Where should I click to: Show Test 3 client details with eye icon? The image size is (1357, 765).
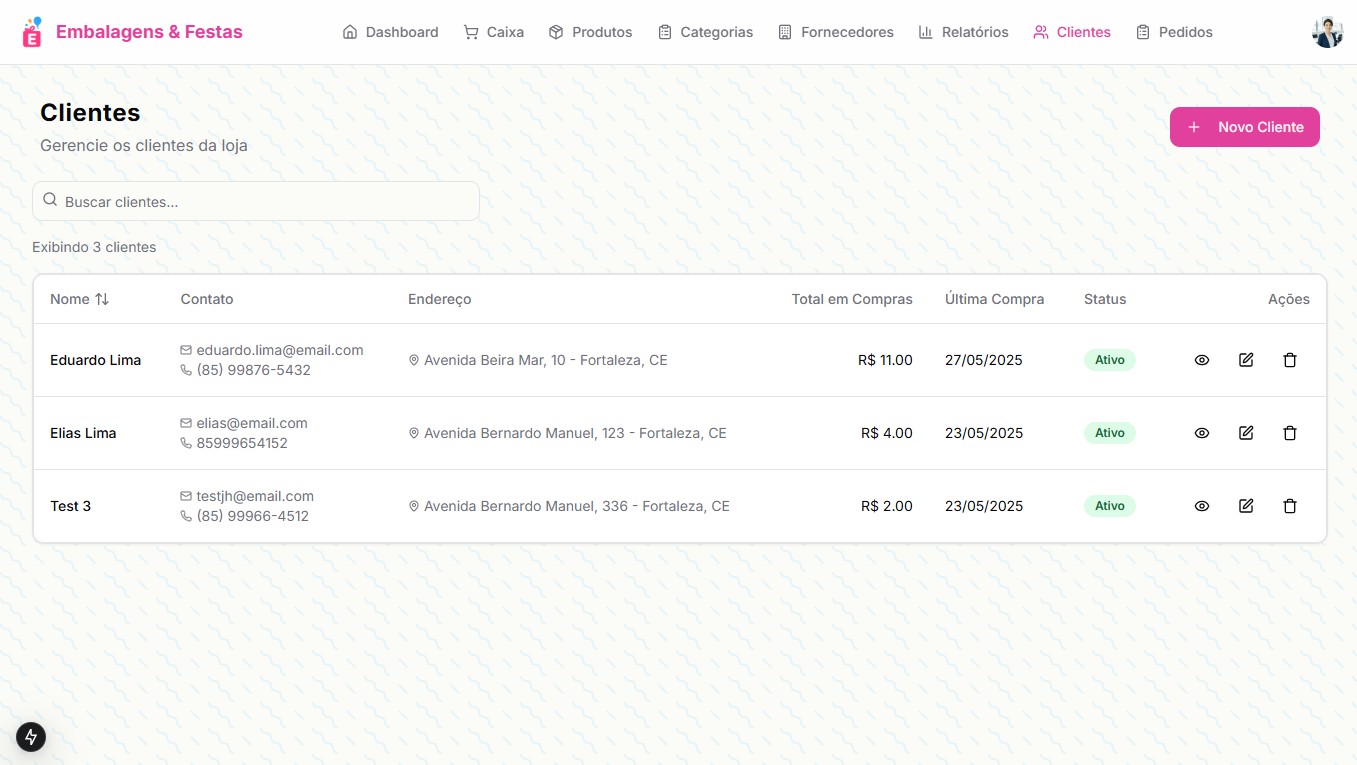(x=1202, y=506)
